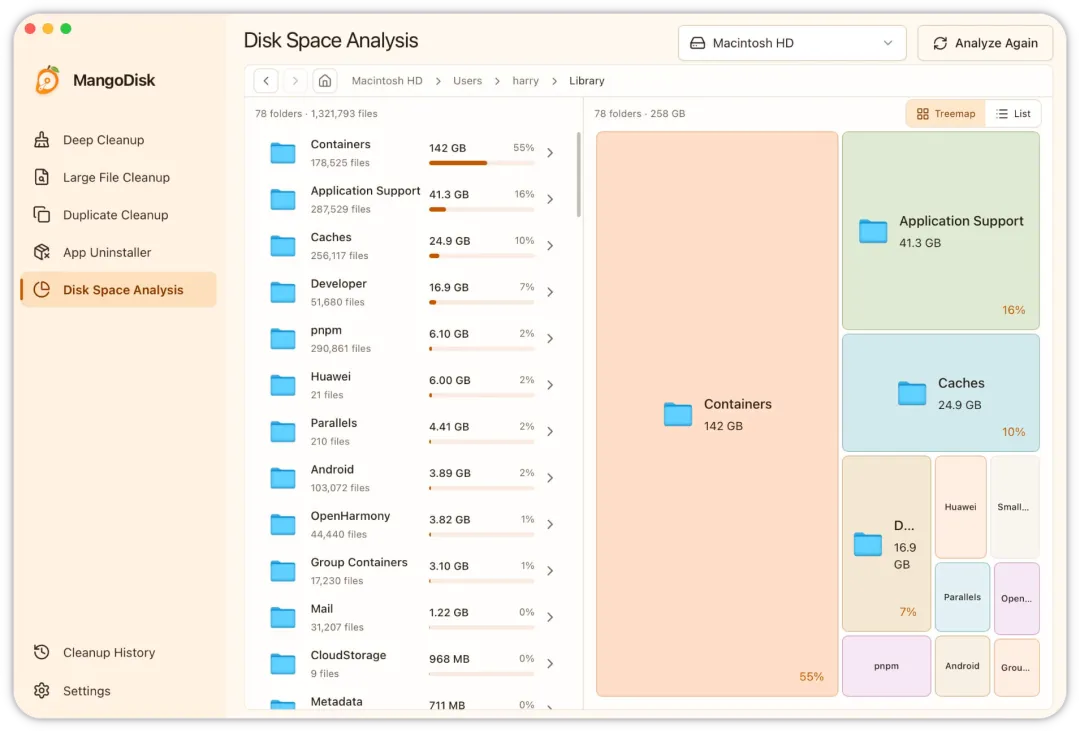1080x732 pixels.
Task: Click the Application Support usage bar
Action: click(481, 209)
